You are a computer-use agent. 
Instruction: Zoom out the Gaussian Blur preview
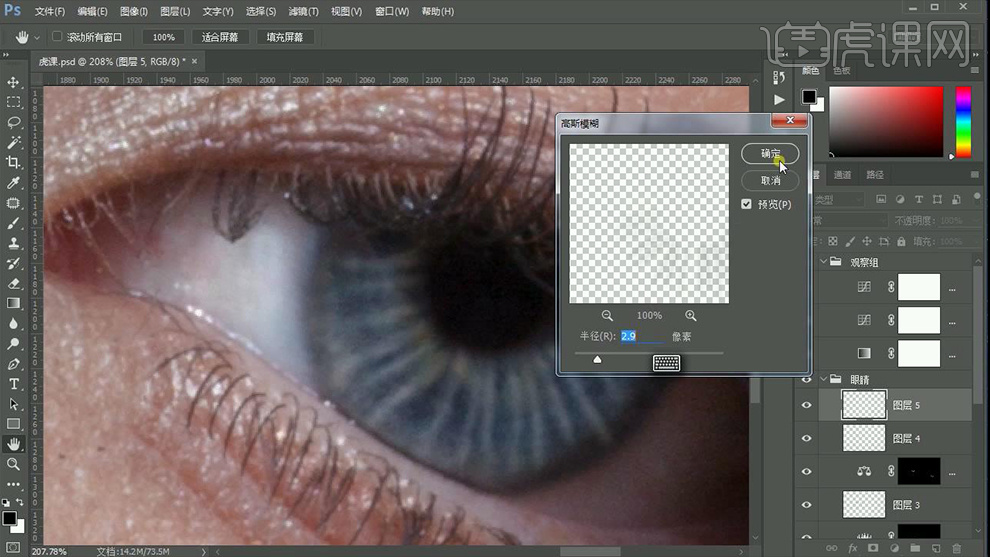point(607,315)
